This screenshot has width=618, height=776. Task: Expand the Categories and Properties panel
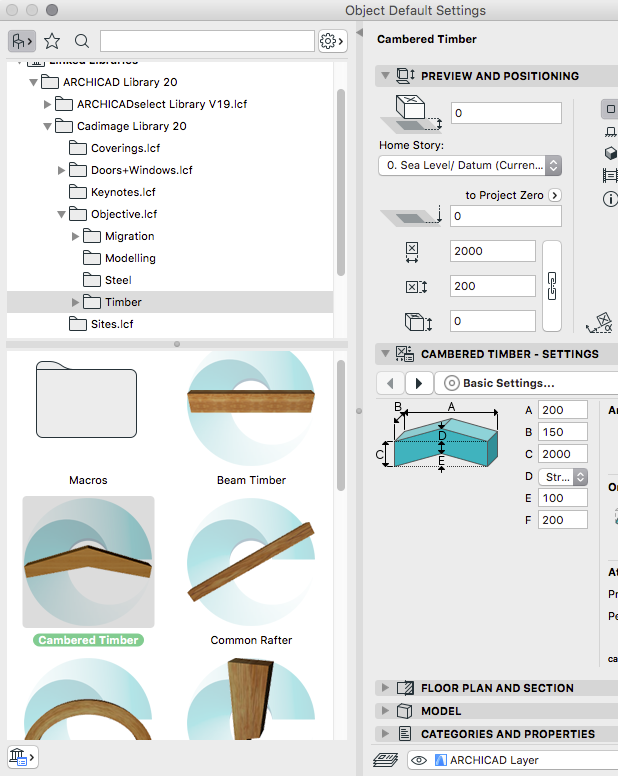tap(385, 734)
